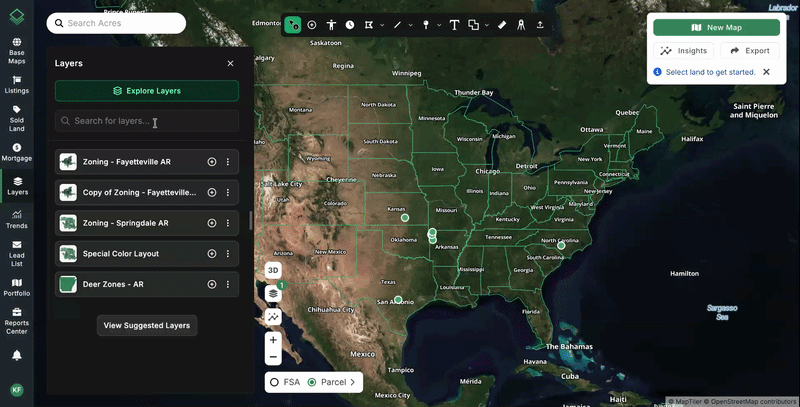Select the circular target tool in toolbar
The image size is (800, 407).
coord(312,24)
